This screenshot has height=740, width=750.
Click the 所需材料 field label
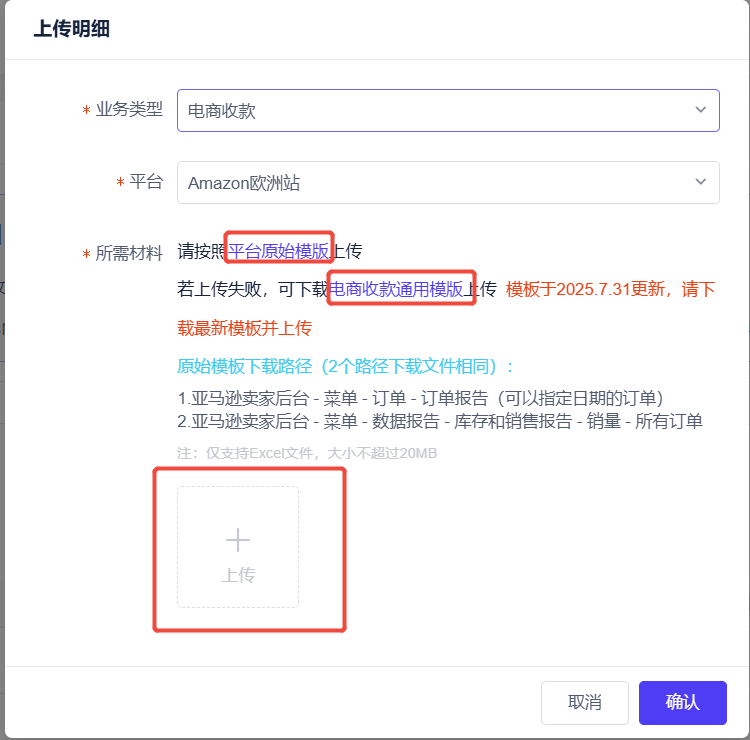pyautogui.click(x=129, y=253)
